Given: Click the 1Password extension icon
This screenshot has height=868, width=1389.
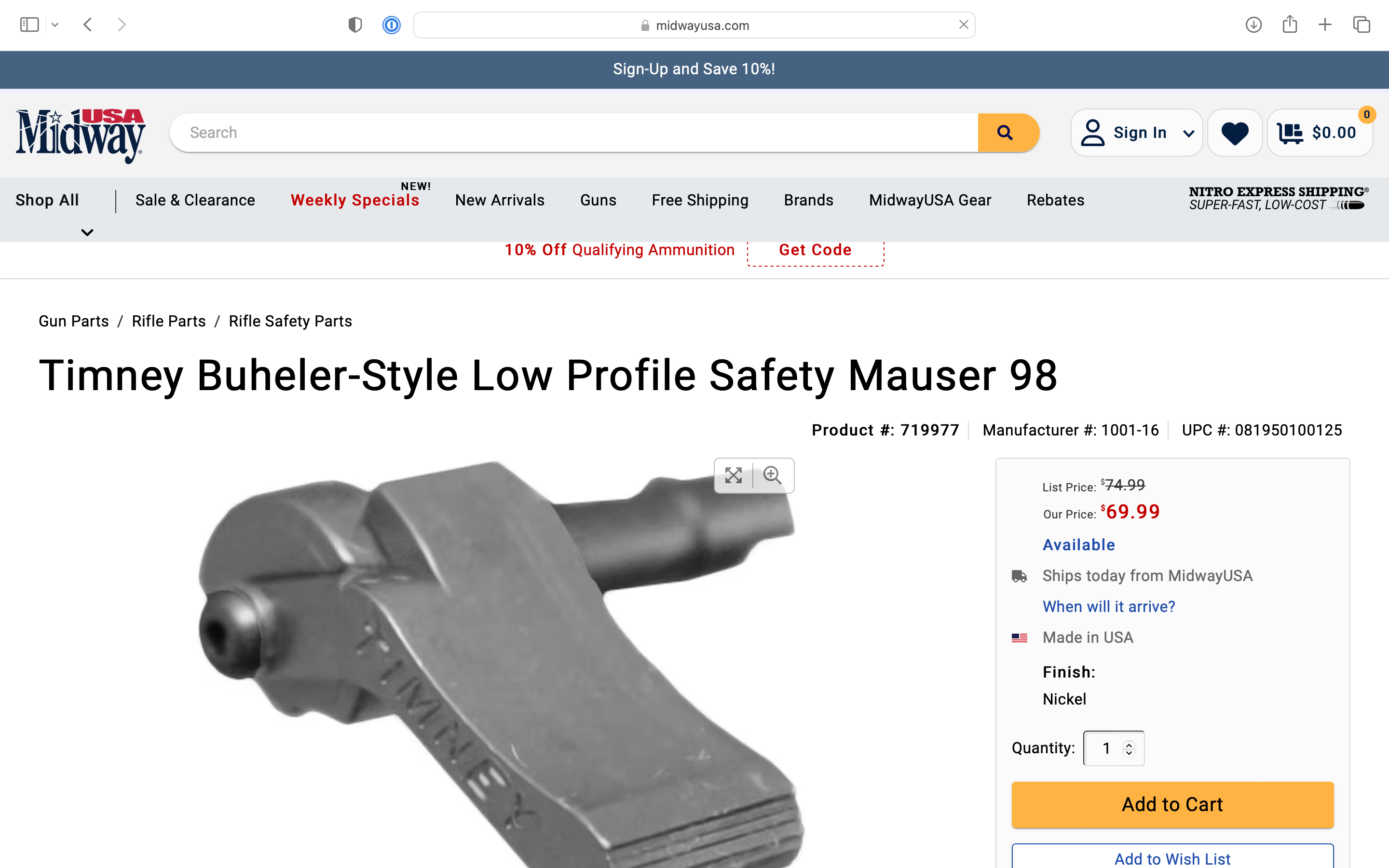Looking at the screenshot, I should pyautogui.click(x=392, y=25).
